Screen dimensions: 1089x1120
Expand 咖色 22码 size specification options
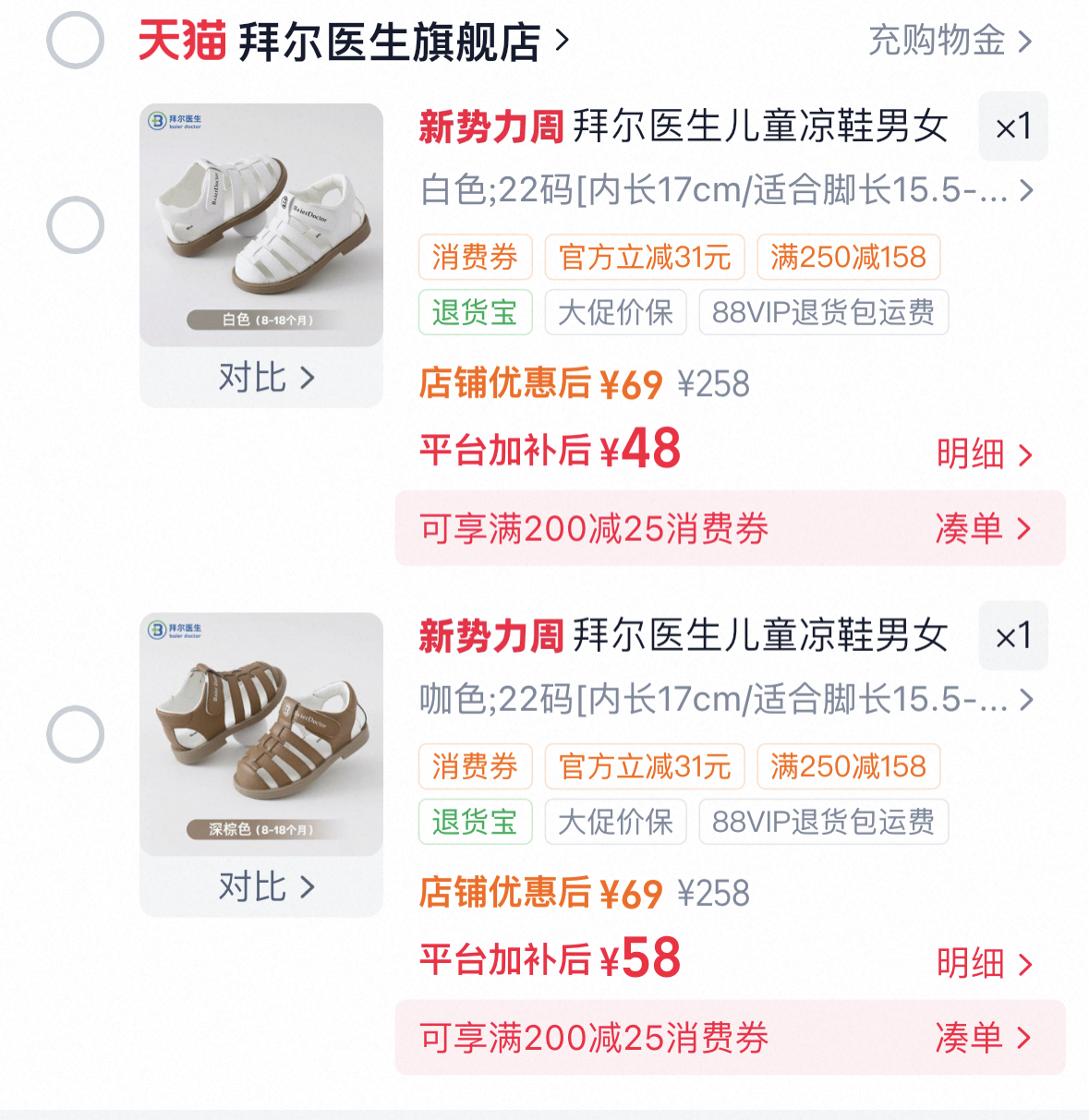click(x=726, y=700)
